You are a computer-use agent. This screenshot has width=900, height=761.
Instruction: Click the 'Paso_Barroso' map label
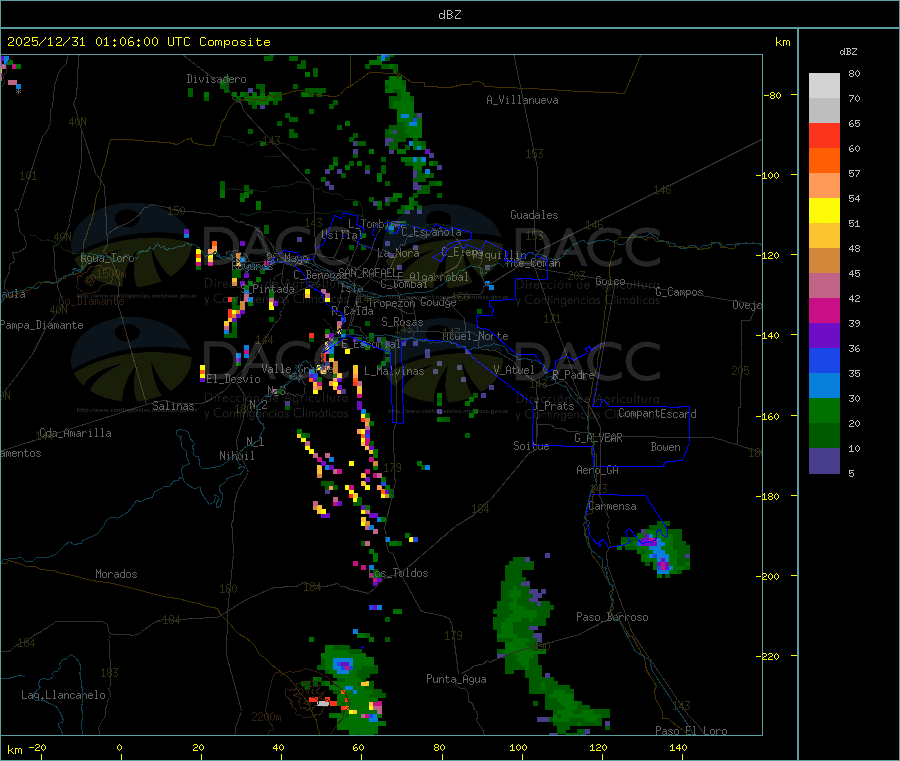(612, 618)
